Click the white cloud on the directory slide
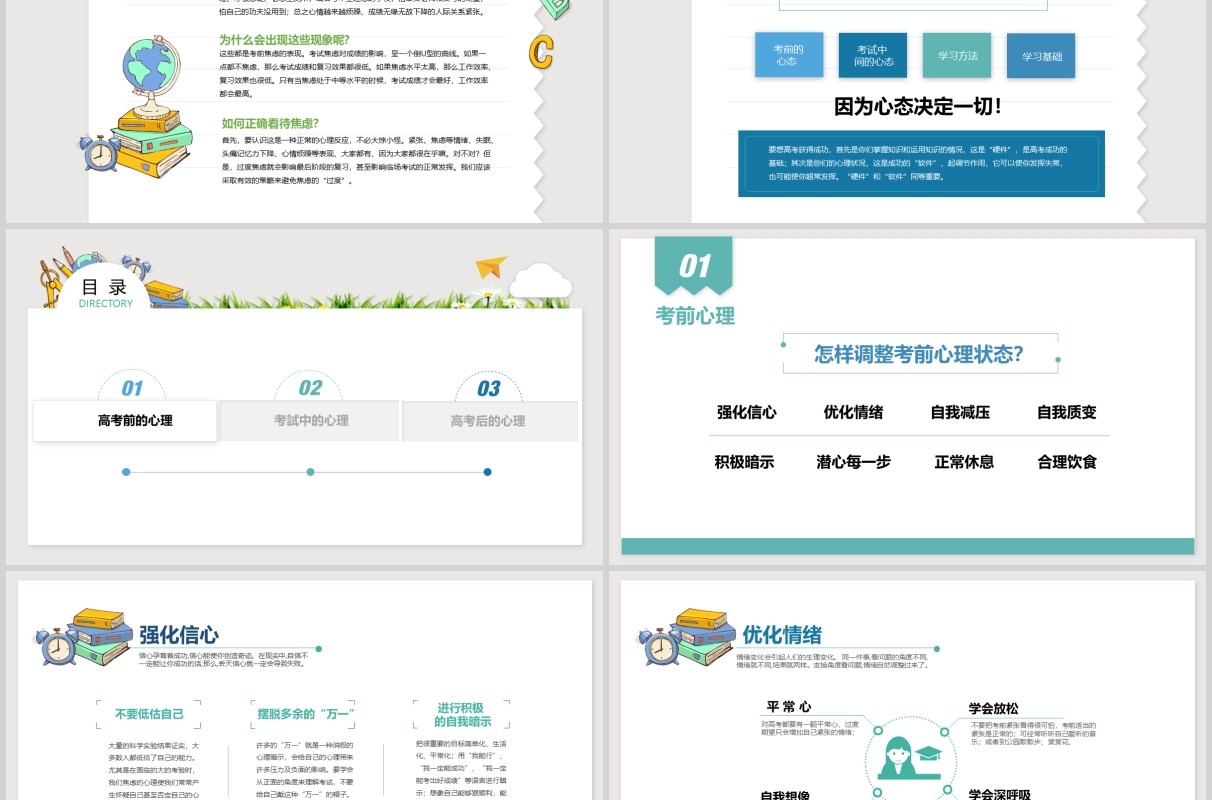 point(540,280)
